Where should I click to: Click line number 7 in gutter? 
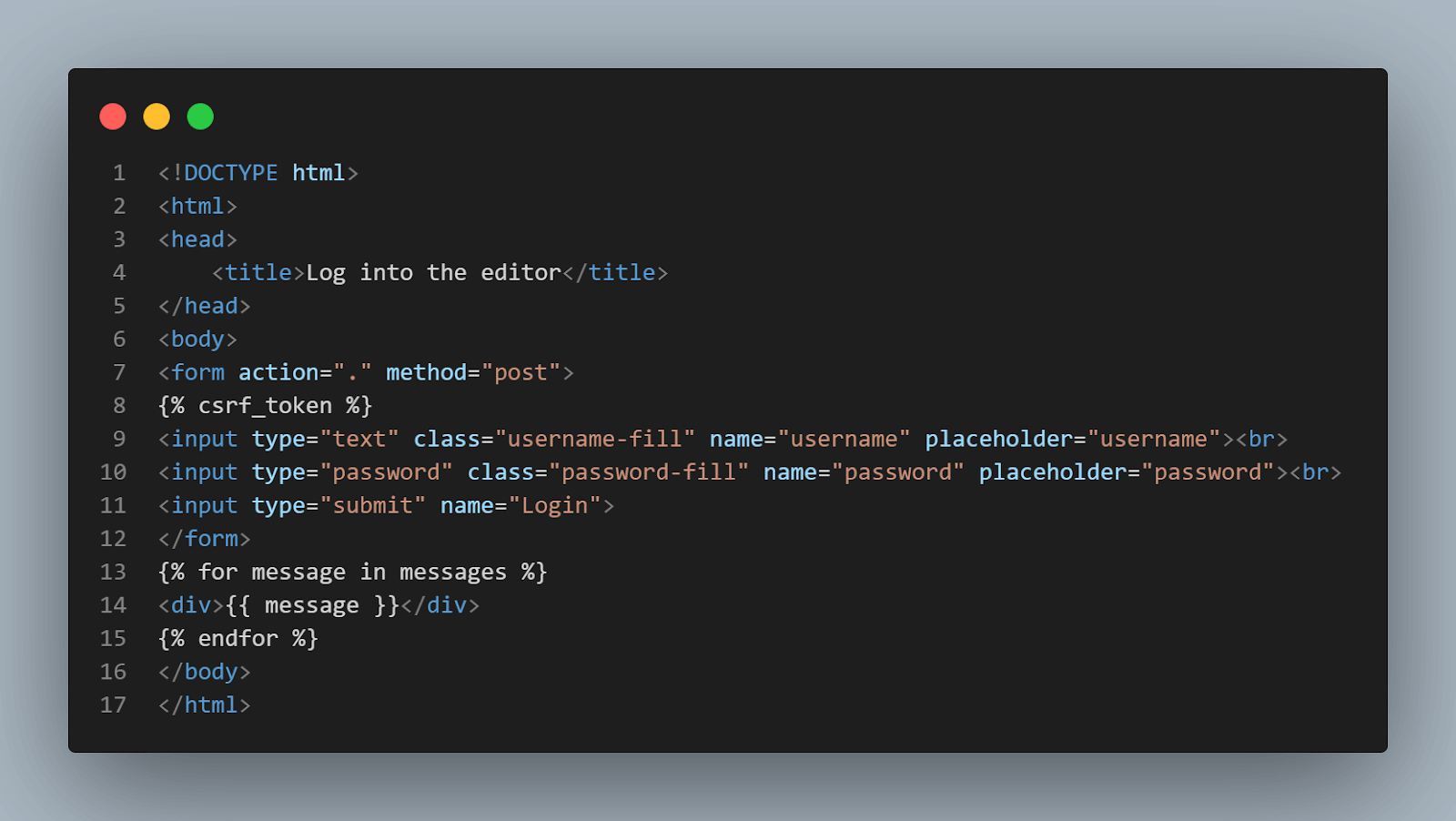click(x=119, y=372)
